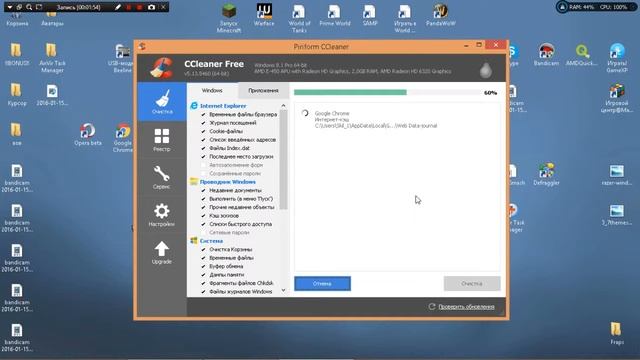
Task: Open the Очистка cleaner section
Action: [x=162, y=102]
